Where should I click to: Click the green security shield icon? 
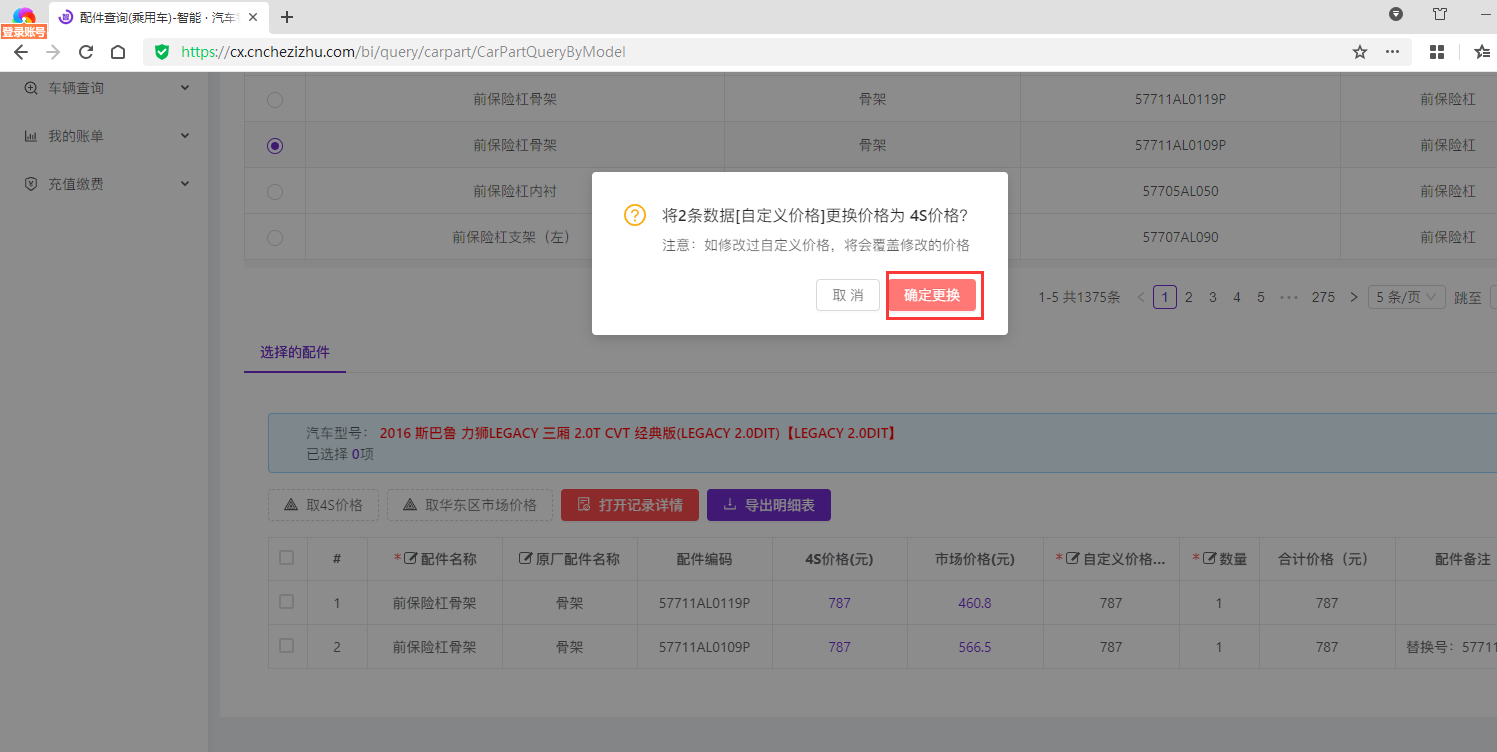pyautogui.click(x=162, y=52)
